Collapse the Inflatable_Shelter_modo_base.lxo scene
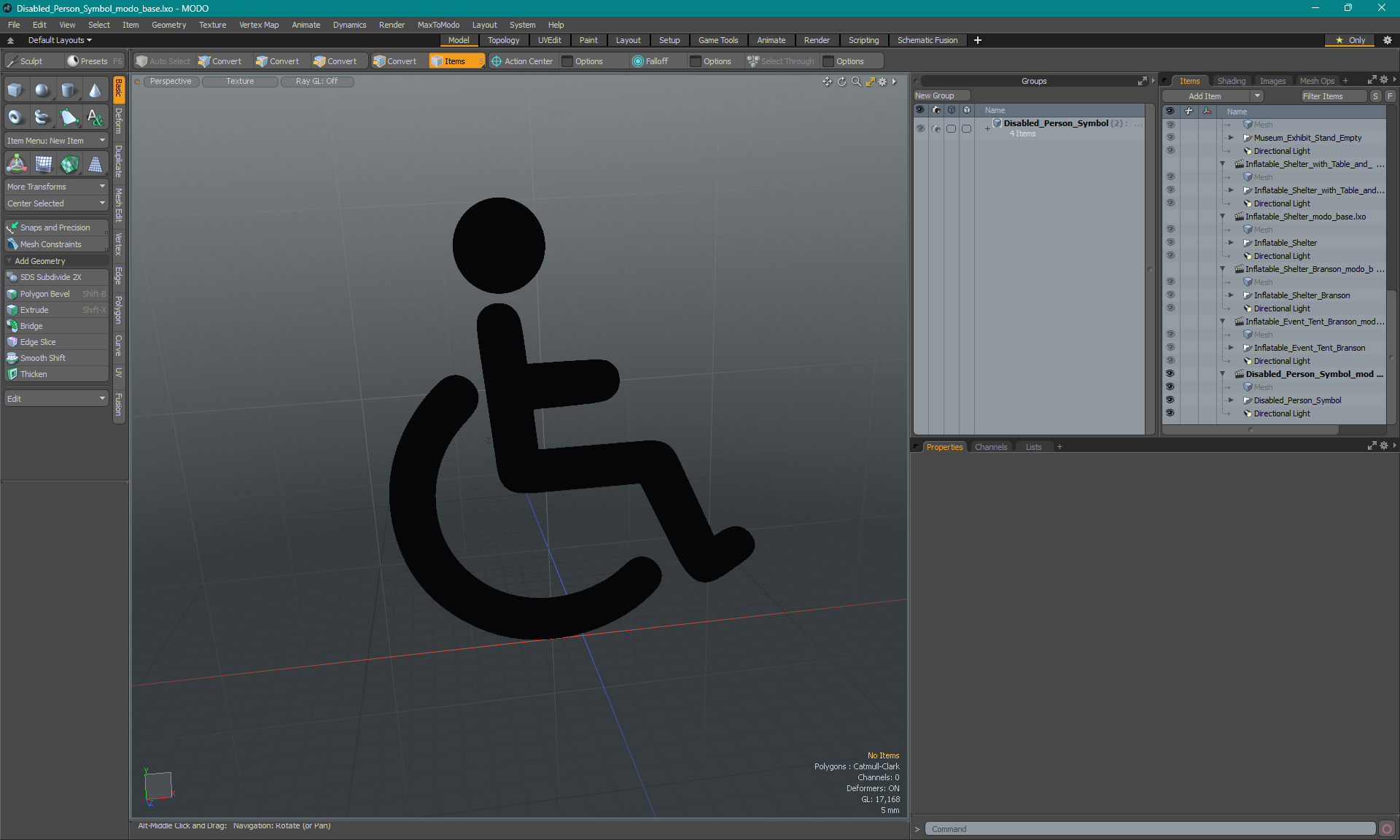 tap(1223, 217)
